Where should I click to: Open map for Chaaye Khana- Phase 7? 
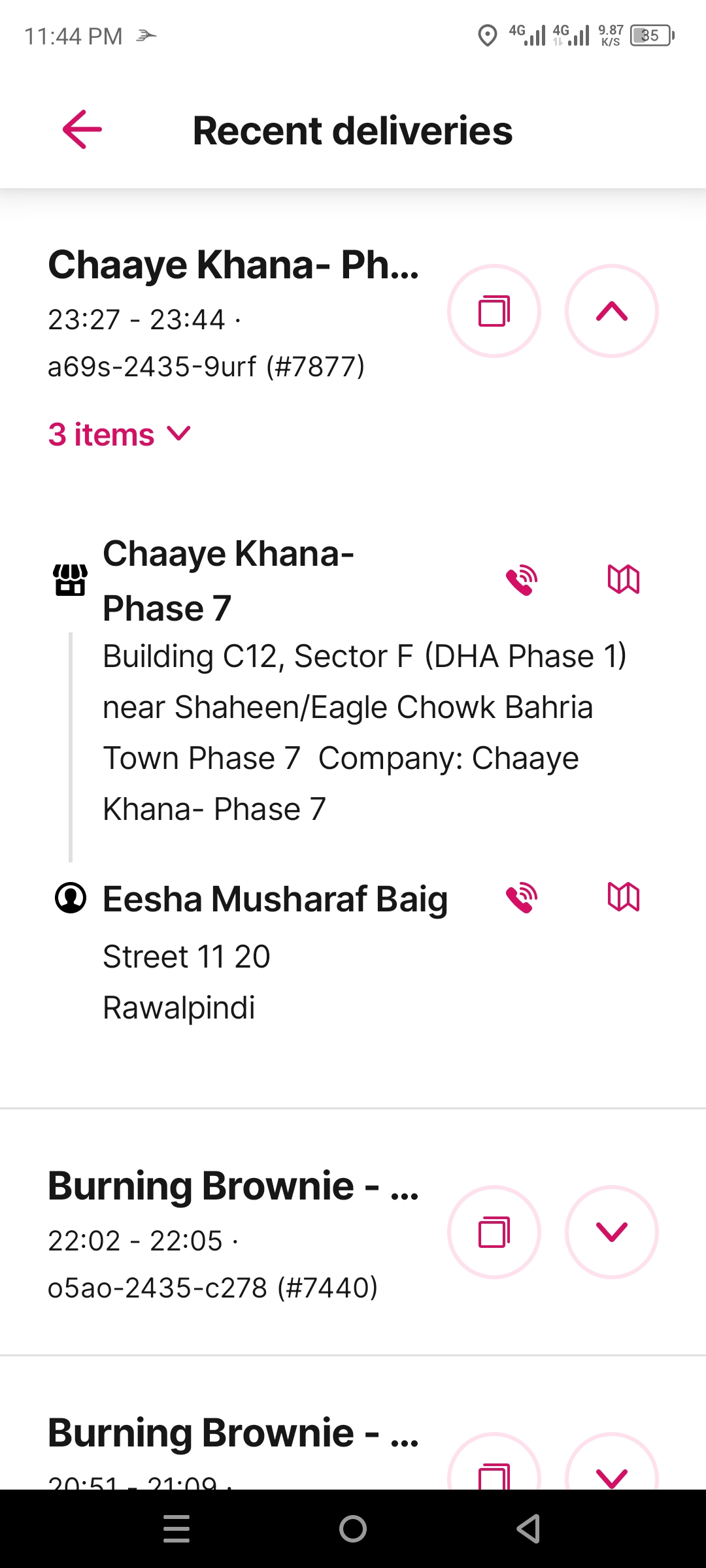click(624, 580)
